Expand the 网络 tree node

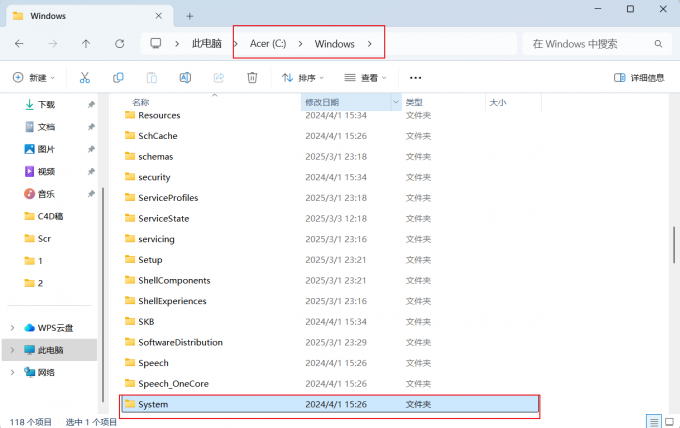12,372
